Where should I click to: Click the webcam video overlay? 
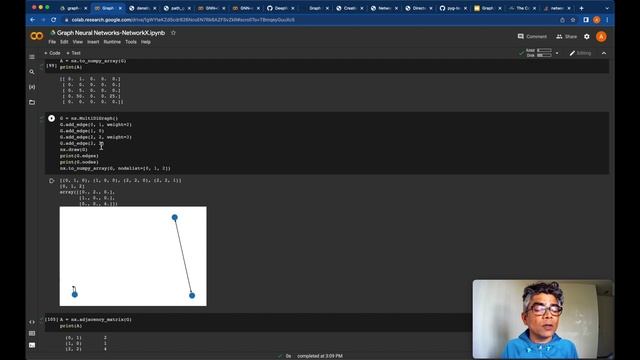click(x=542, y=319)
